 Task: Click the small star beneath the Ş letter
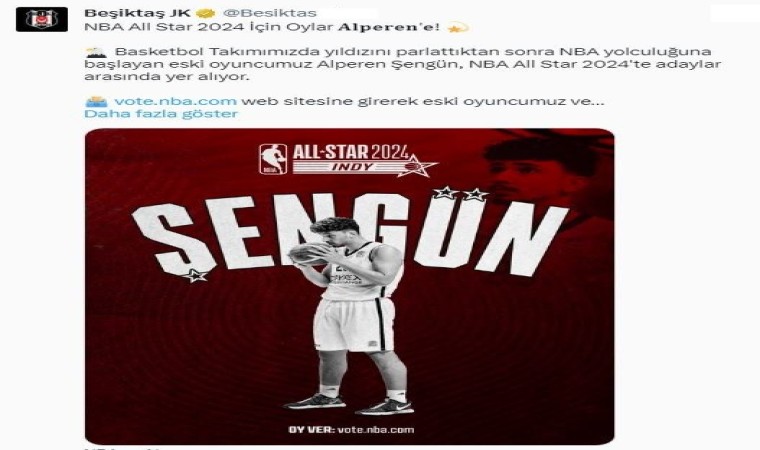pos(195,275)
